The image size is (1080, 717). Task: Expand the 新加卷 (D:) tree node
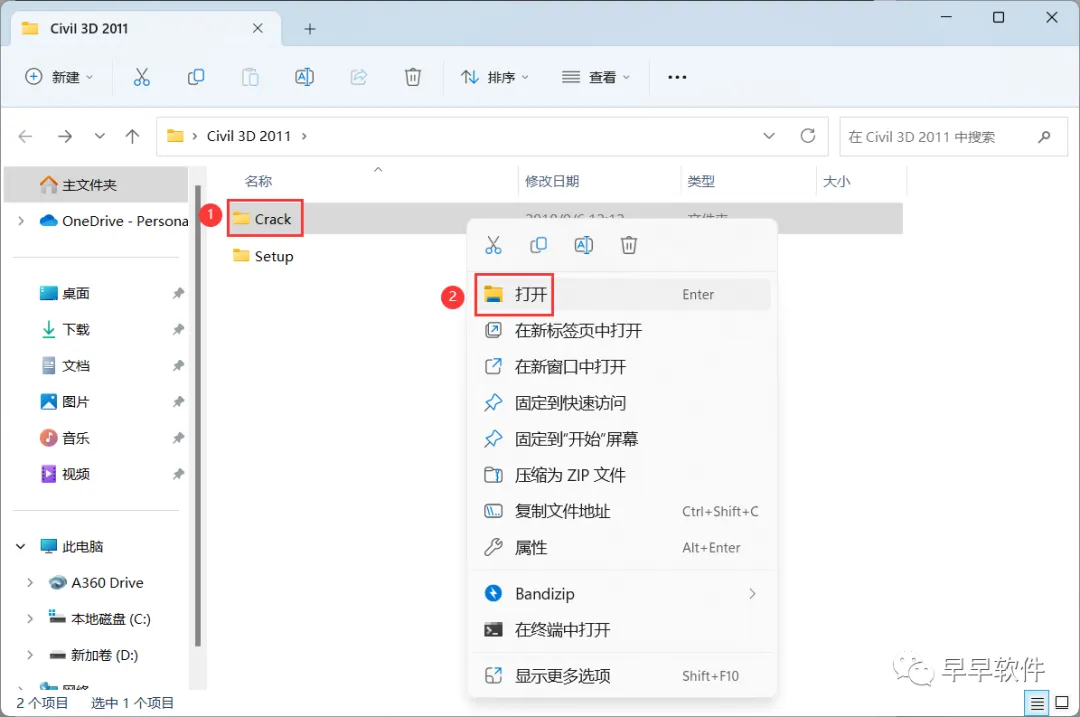click(x=30, y=655)
